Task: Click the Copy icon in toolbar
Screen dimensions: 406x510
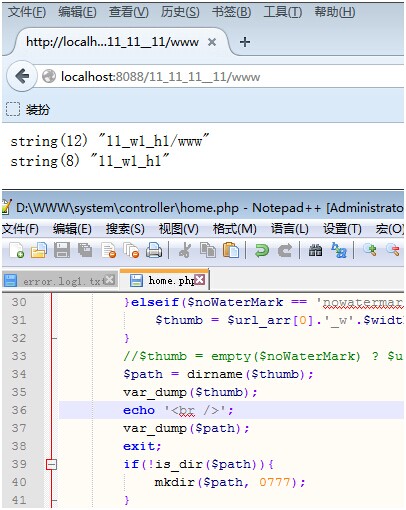Action: tap(208, 250)
